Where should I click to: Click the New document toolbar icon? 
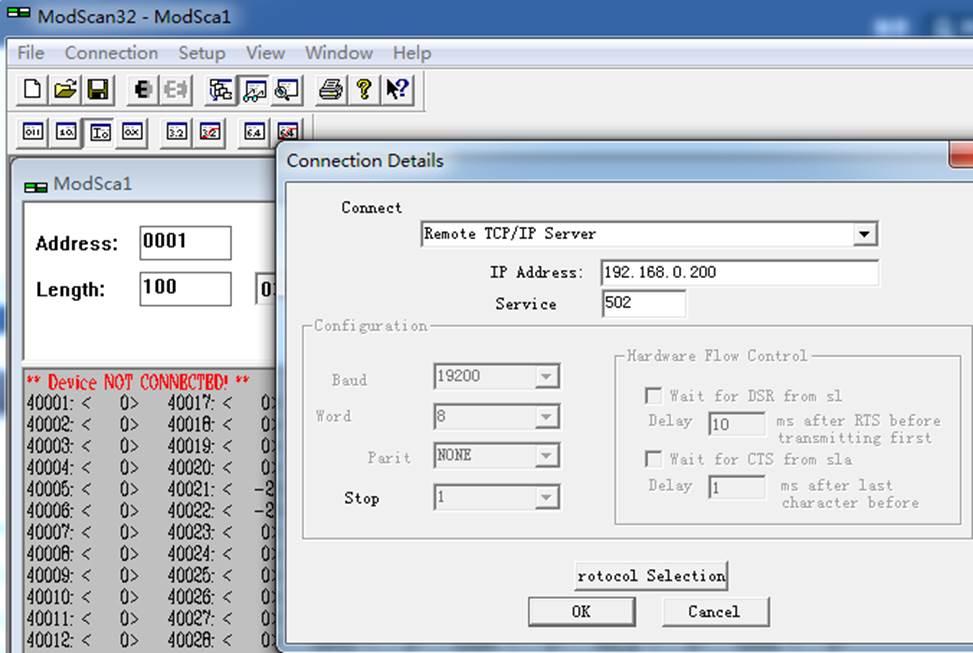pos(32,89)
